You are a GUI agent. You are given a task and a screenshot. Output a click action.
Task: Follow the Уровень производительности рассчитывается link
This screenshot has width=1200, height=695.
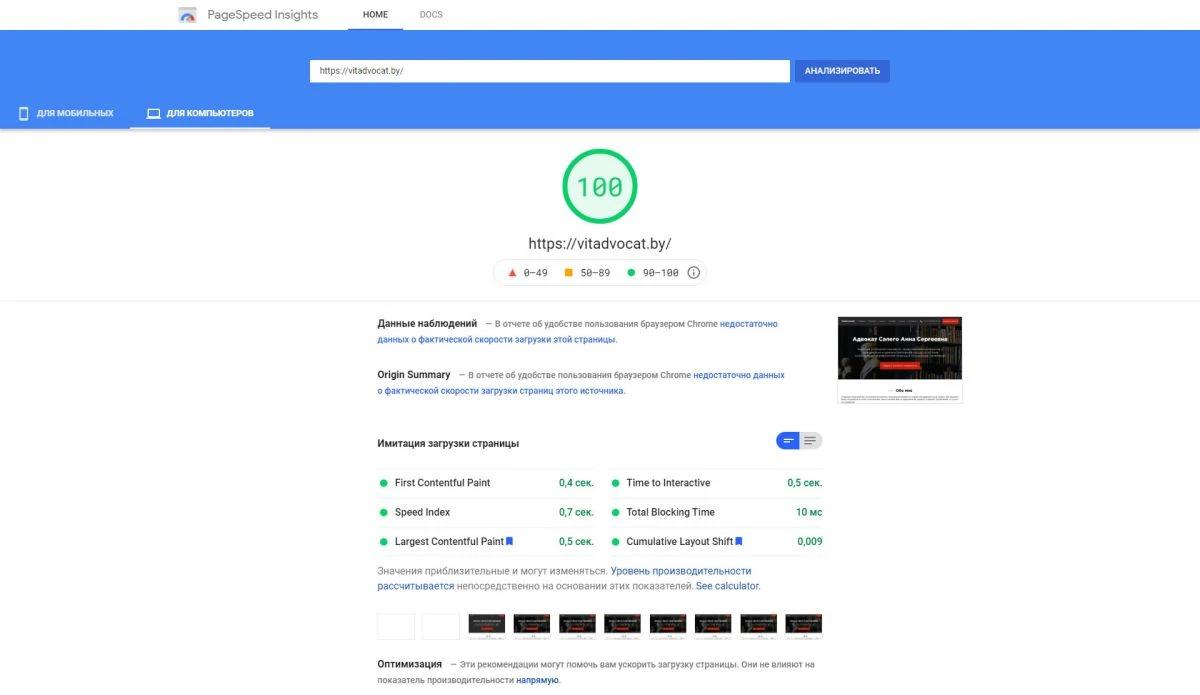[564, 579]
